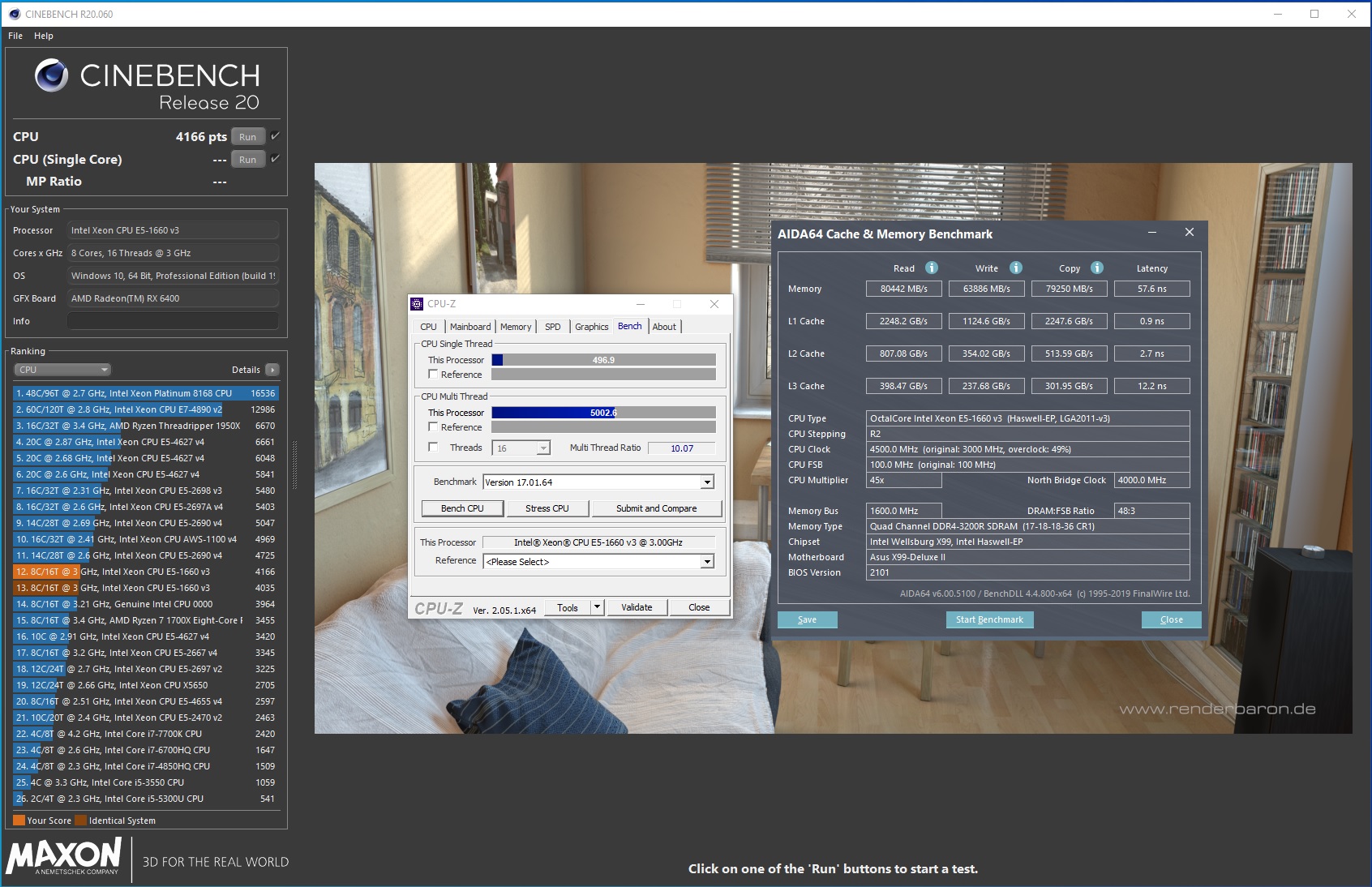Open the File menu
Screen dimensions: 1372x887
tap(15, 36)
